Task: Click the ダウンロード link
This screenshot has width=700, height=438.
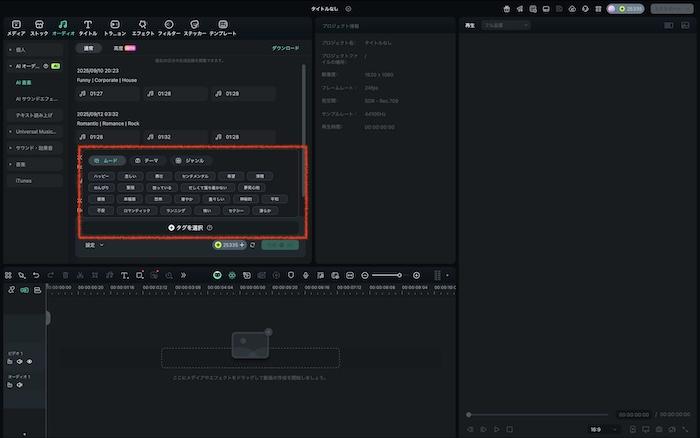Action: [285, 48]
